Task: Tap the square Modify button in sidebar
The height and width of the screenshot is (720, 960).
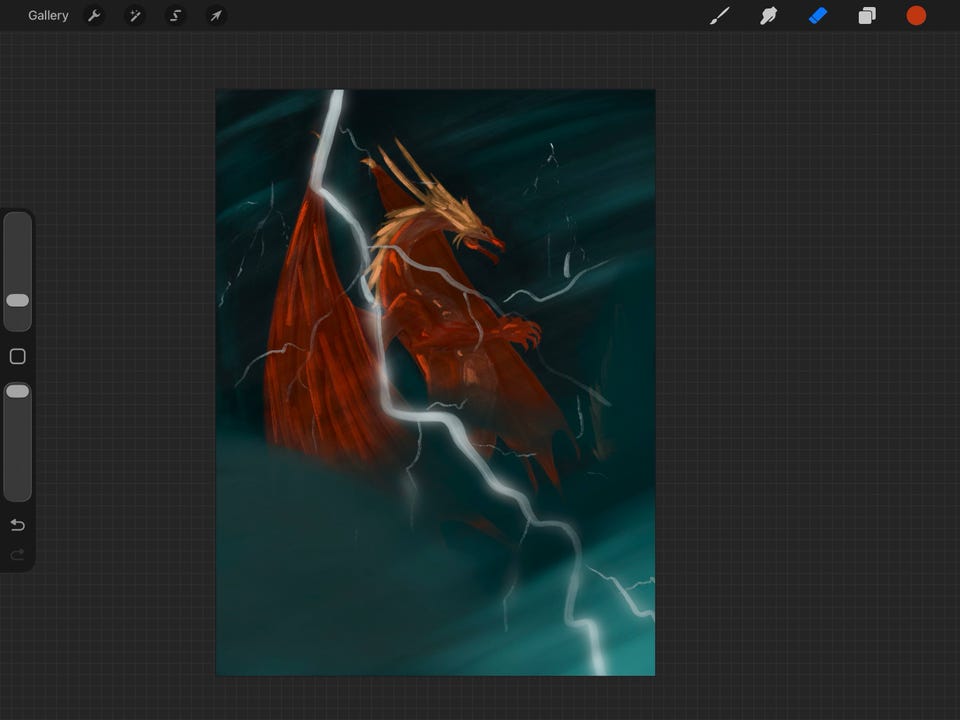Action: (17, 356)
